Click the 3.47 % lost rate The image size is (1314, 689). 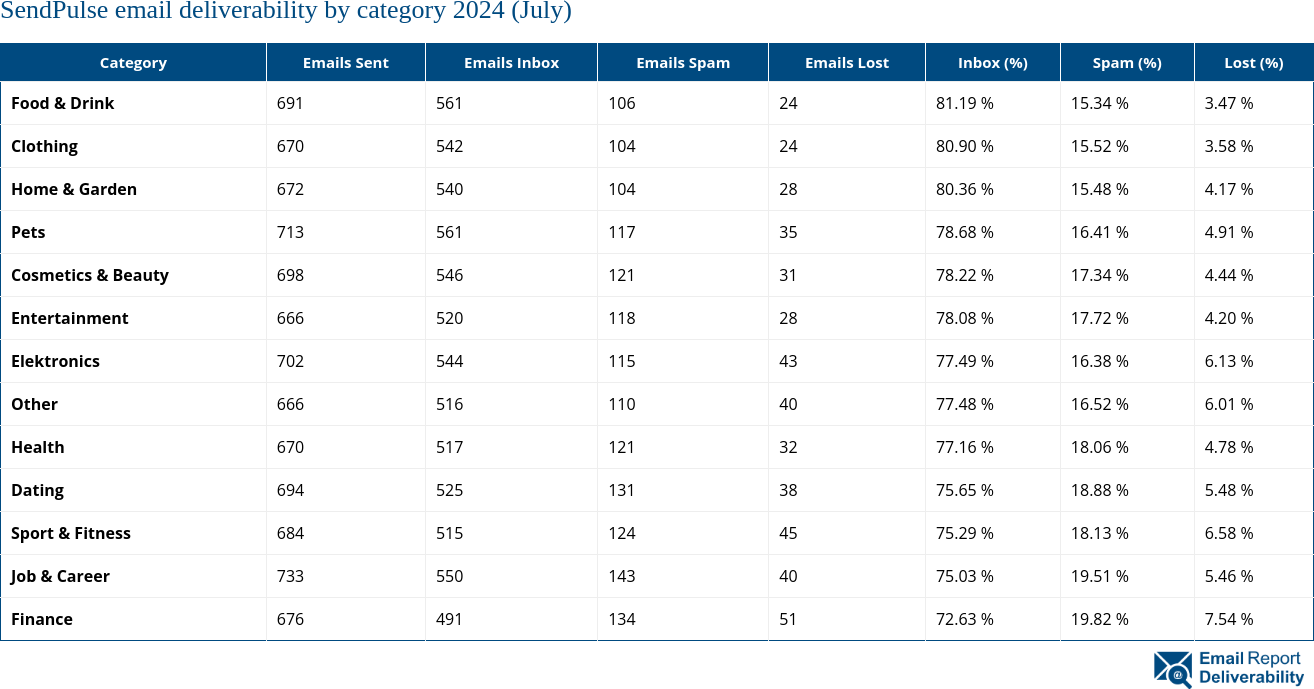click(1229, 103)
